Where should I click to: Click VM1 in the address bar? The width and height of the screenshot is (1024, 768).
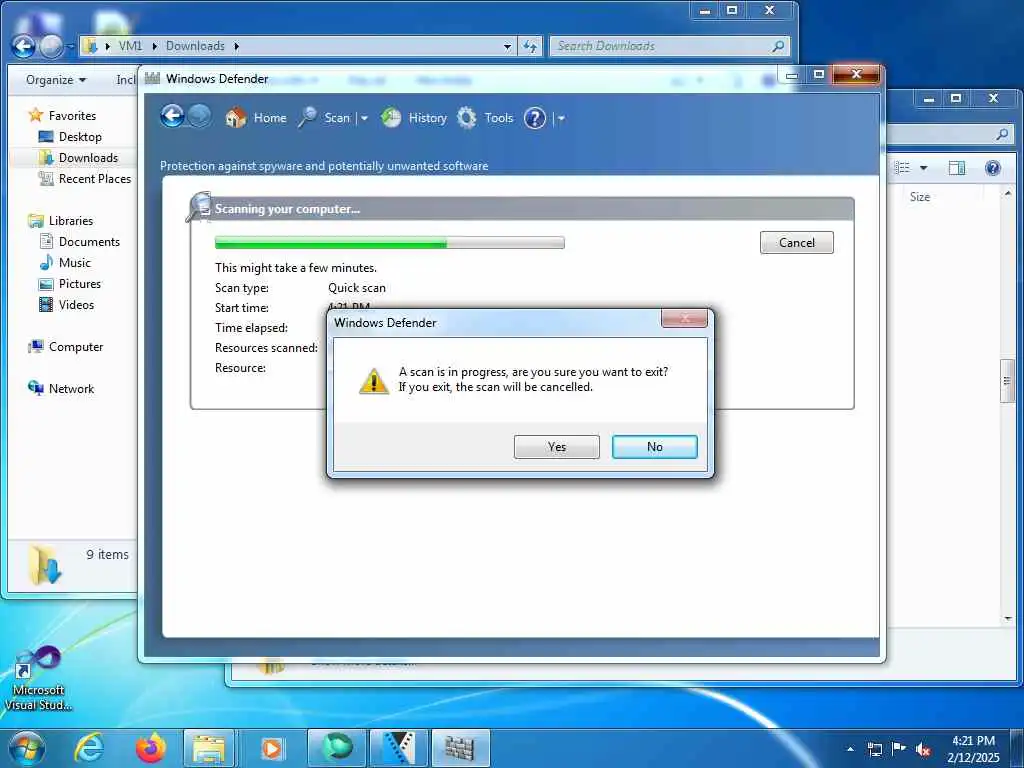click(130, 46)
